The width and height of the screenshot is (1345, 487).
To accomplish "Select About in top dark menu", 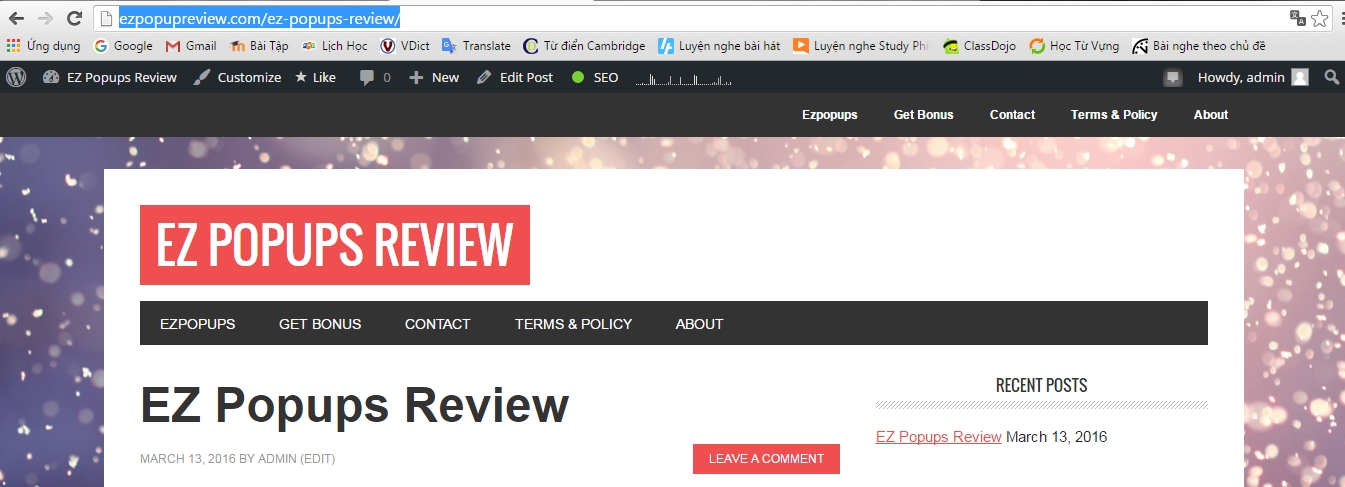I will tap(1211, 115).
